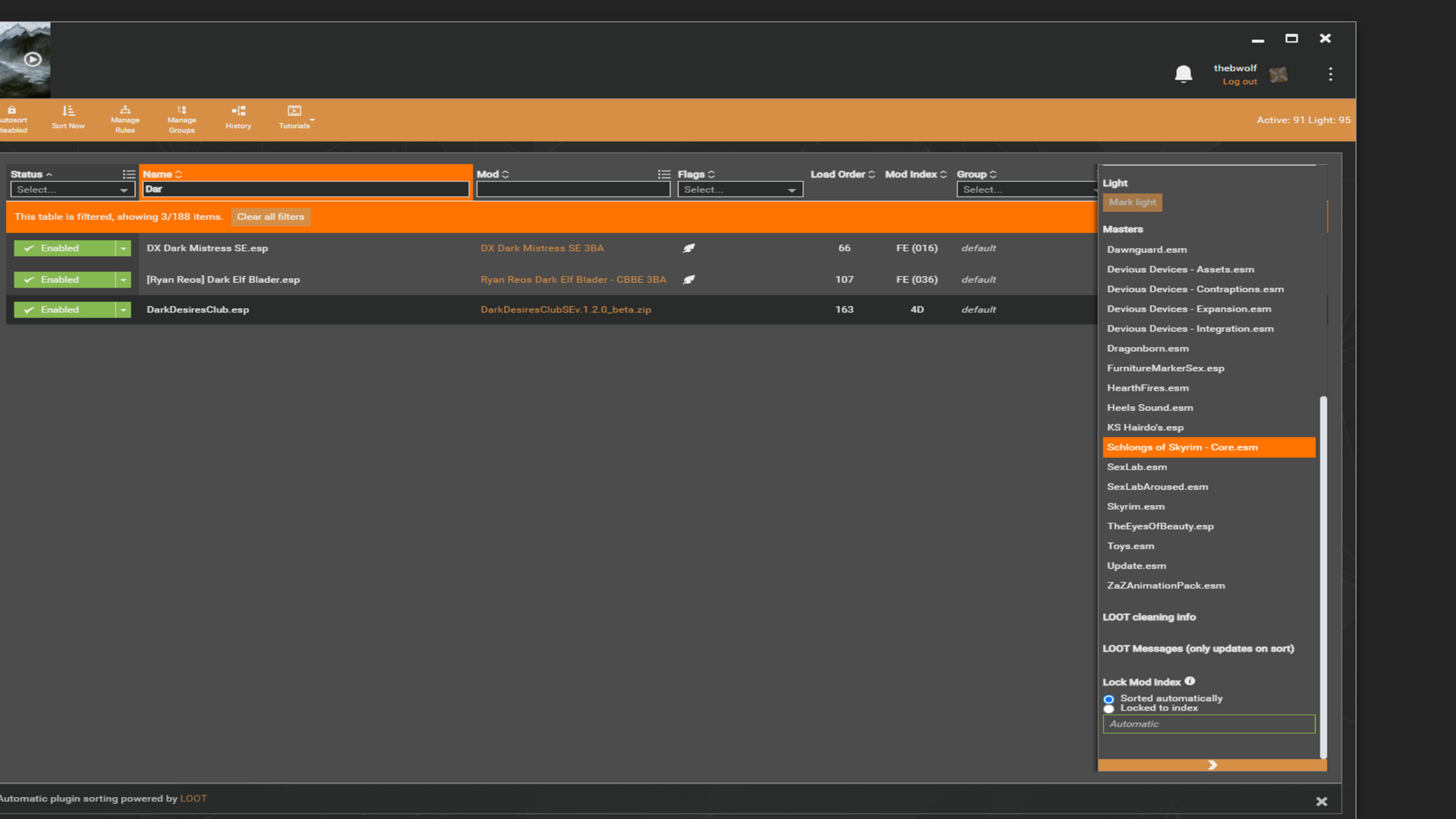Sort by the Group column header
Screen dimensions: 1456x819
click(x=977, y=174)
